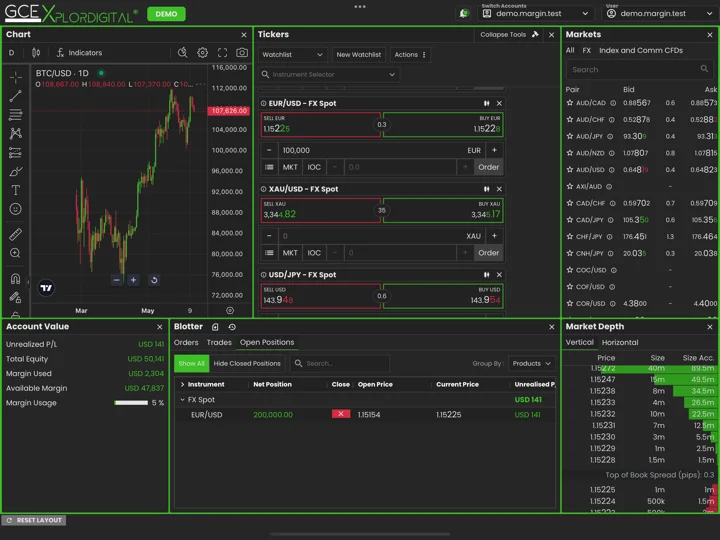Image resolution: width=720 pixels, height=540 pixels.
Task: Click BUY EUR price tile
Action: [443, 124]
